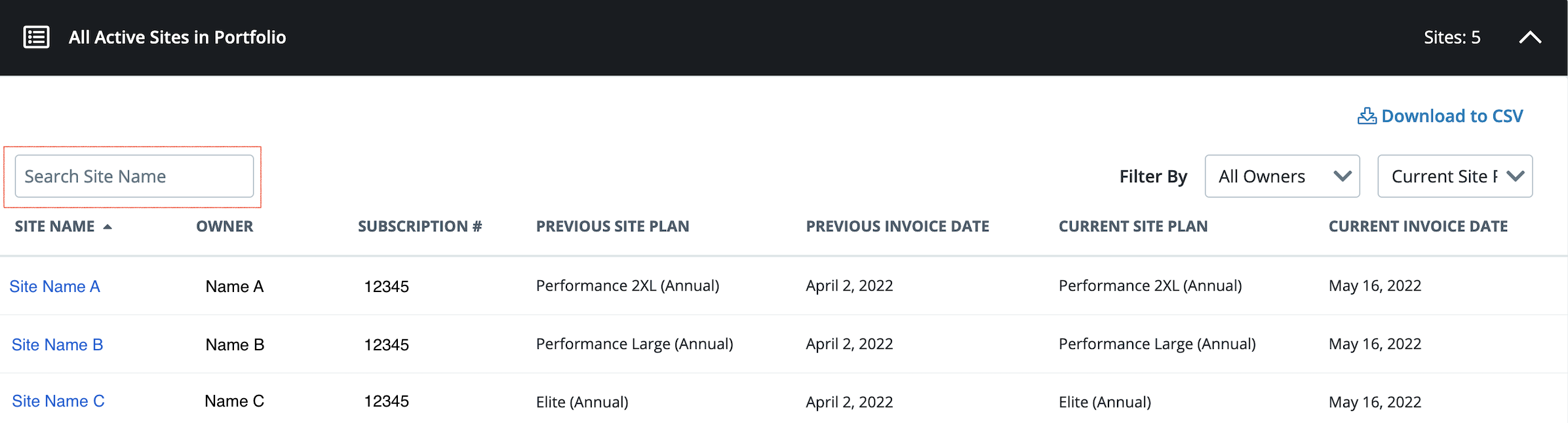The height and width of the screenshot is (423, 1568).
Task: Click the Sites: 5 count label
Action: coord(1451,37)
